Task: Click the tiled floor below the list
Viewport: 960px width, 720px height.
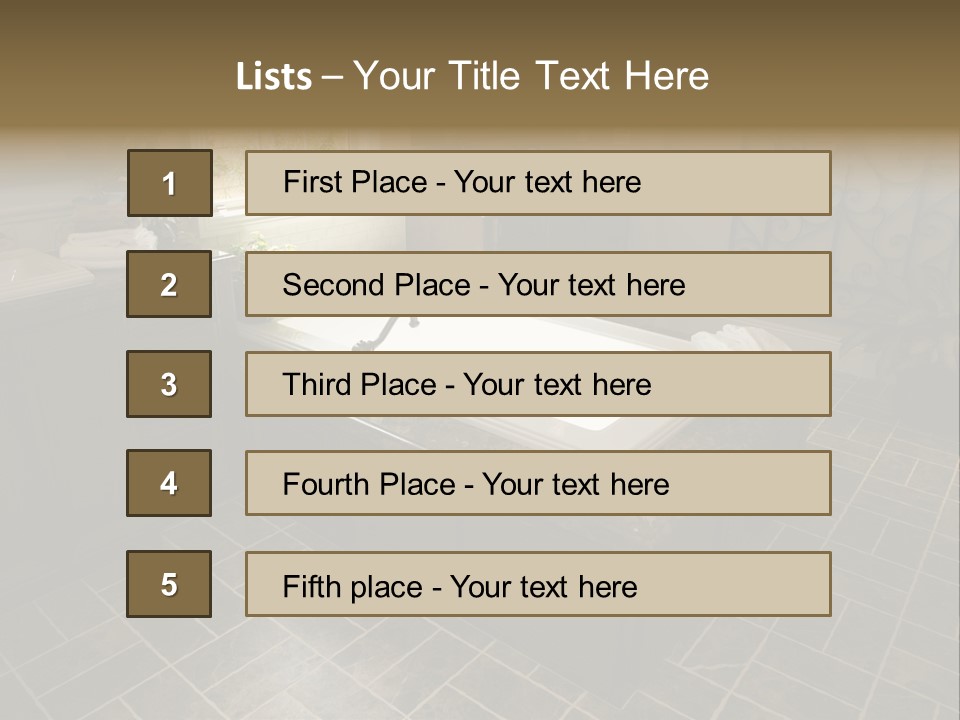Action: coord(480,670)
